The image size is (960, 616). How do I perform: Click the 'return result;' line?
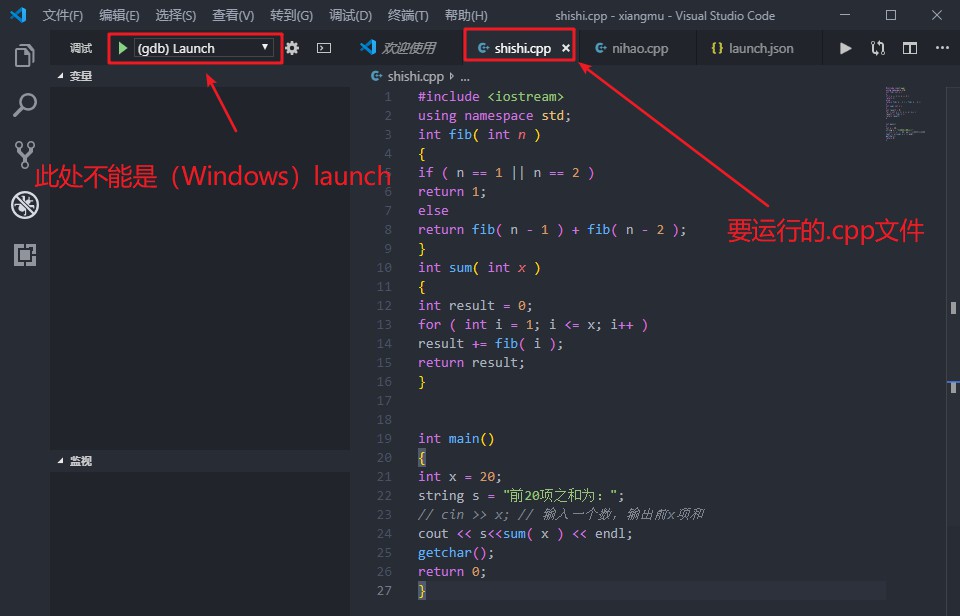click(471, 362)
